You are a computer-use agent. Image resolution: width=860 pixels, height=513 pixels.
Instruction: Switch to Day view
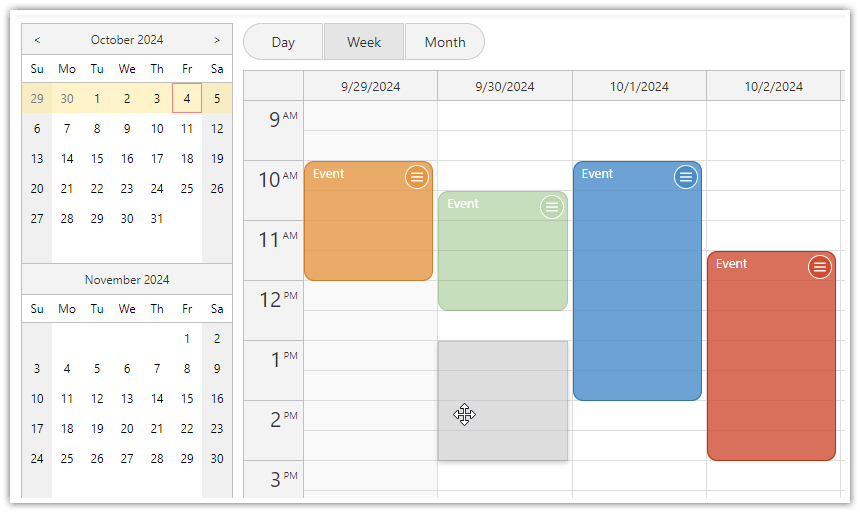click(x=283, y=42)
